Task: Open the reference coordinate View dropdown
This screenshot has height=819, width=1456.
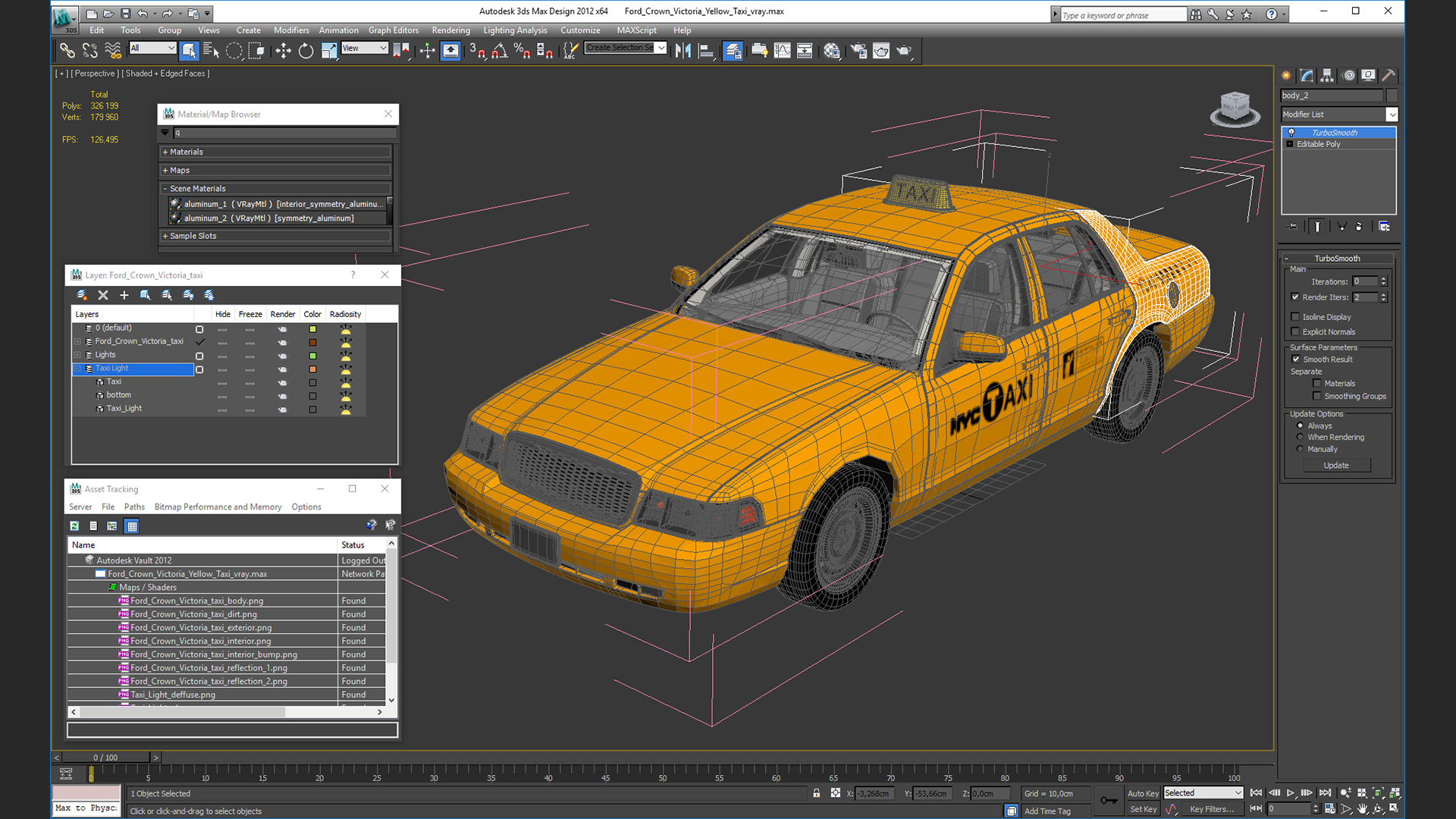Action: tap(365, 48)
